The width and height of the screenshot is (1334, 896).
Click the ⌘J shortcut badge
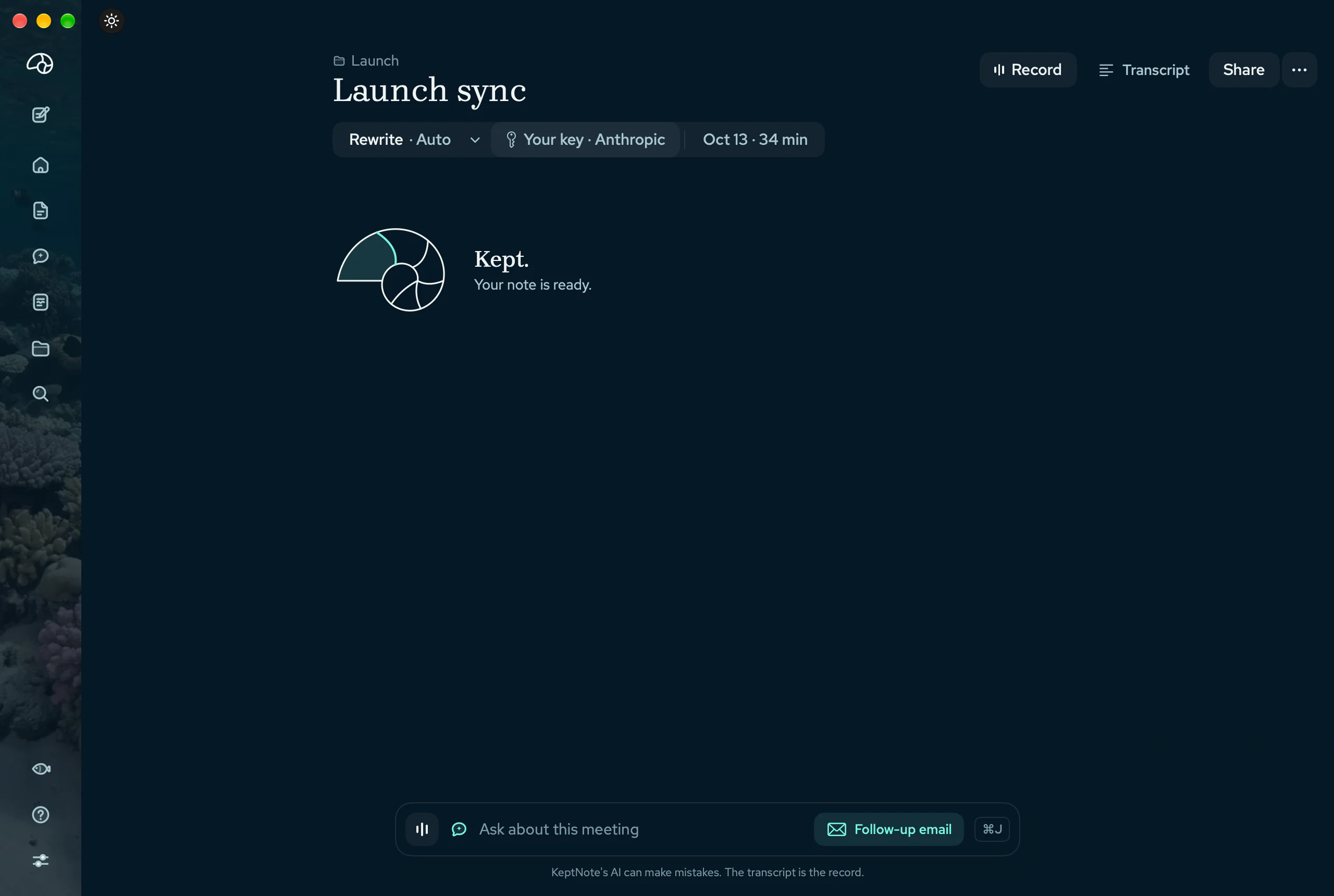tap(992, 829)
